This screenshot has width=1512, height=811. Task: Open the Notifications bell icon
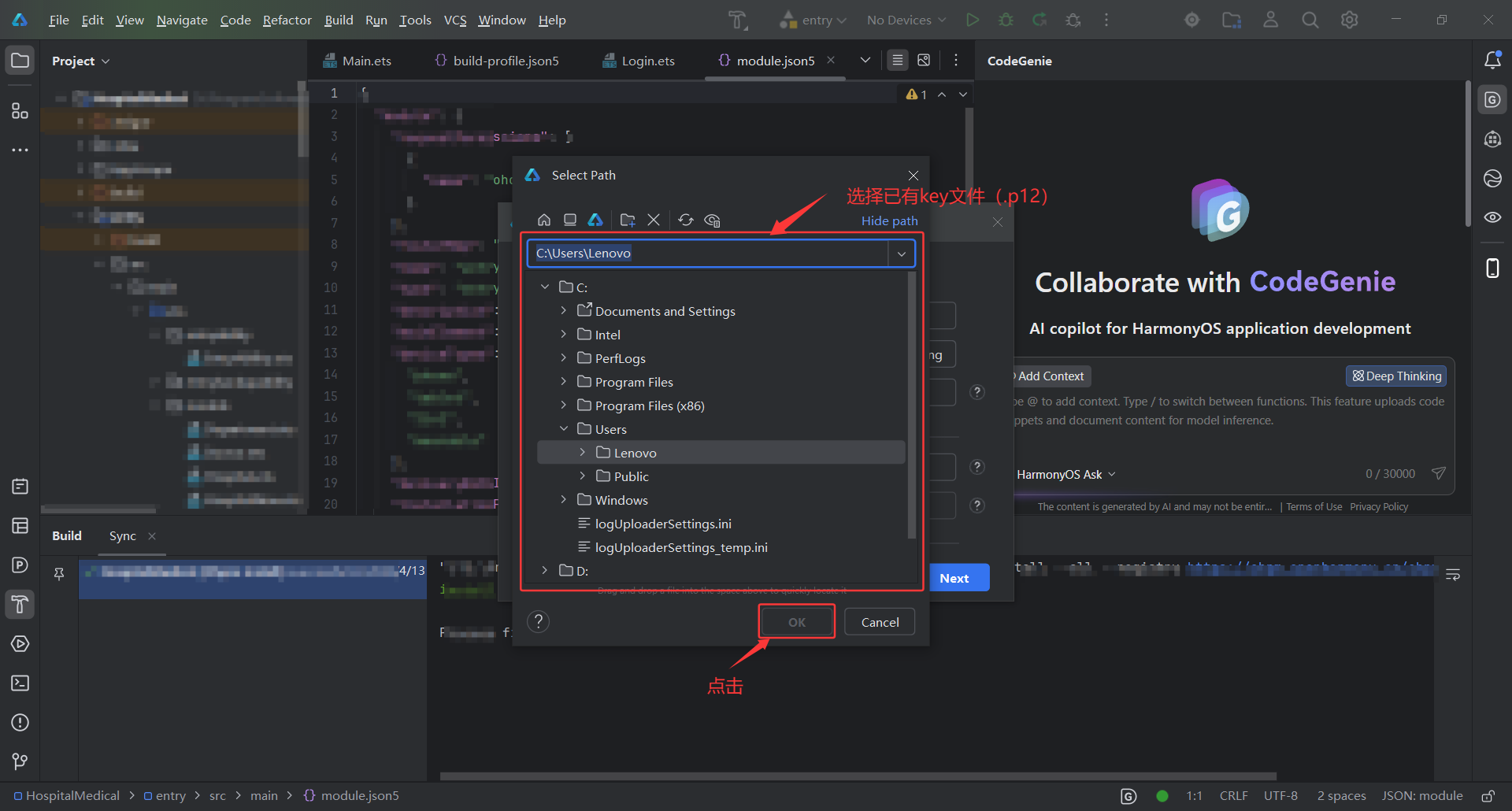[1492, 60]
